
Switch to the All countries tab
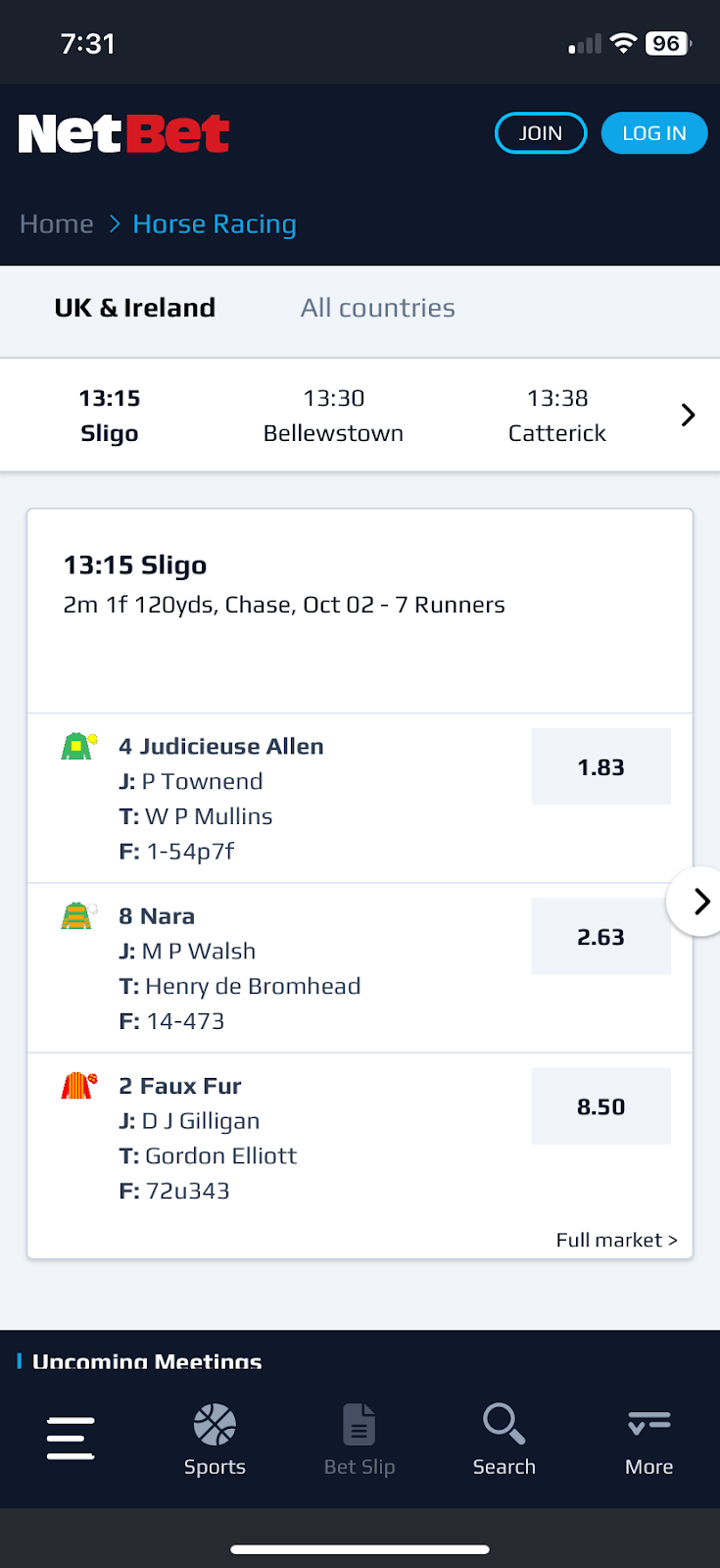coord(377,308)
